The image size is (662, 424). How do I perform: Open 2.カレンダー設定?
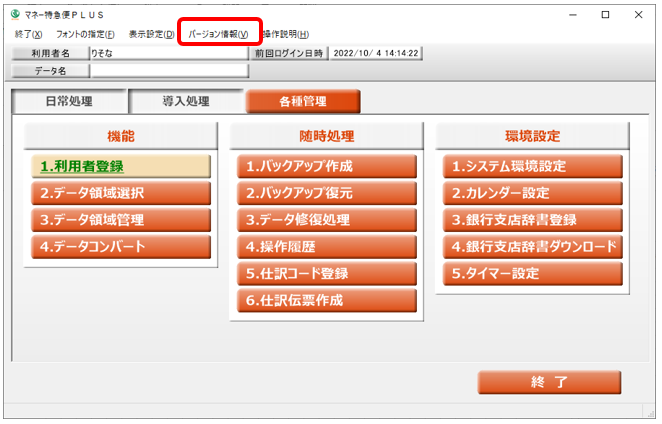point(533,193)
